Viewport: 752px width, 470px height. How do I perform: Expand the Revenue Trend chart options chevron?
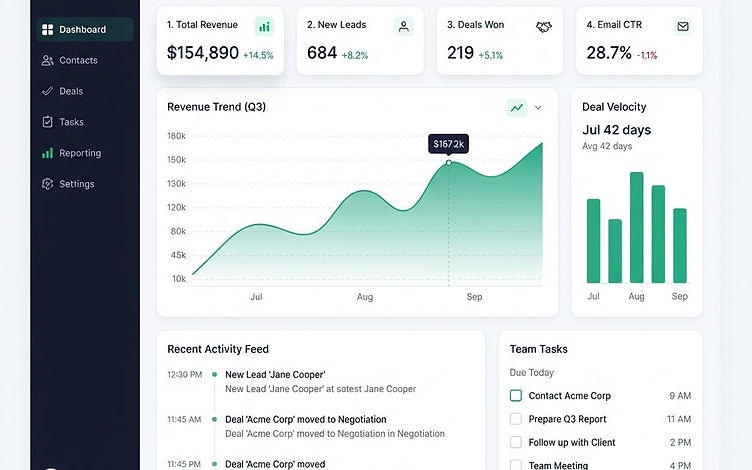[538, 108]
